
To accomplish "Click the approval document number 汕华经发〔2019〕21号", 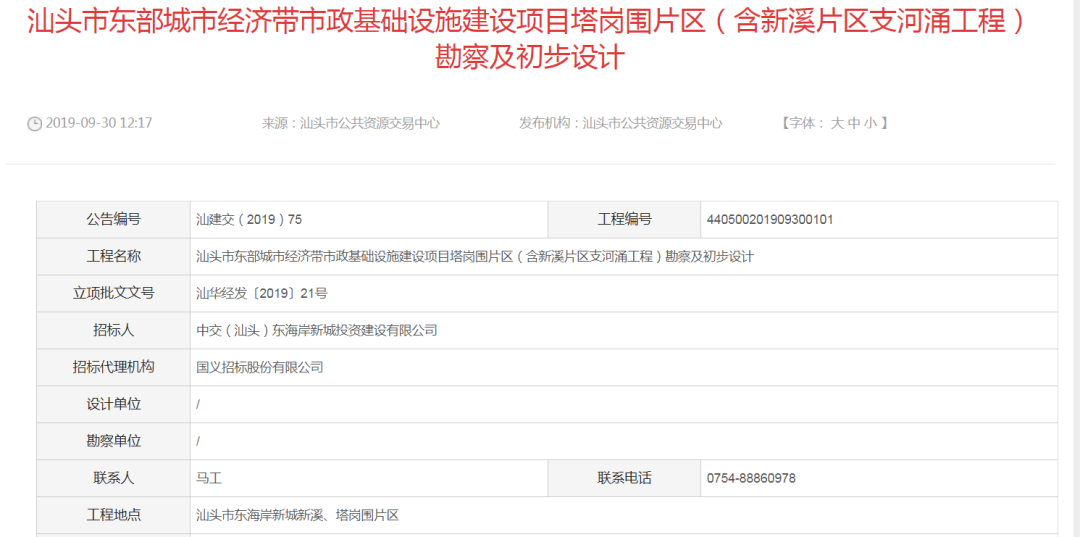I will [x=262, y=294].
